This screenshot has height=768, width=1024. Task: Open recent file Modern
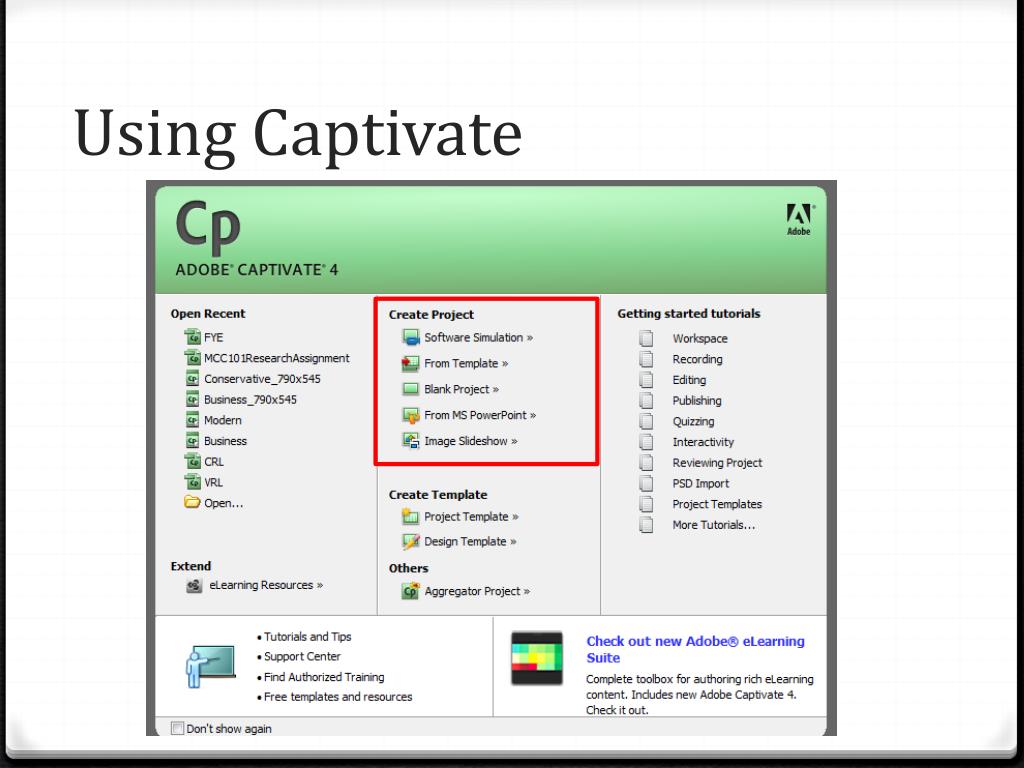click(223, 420)
